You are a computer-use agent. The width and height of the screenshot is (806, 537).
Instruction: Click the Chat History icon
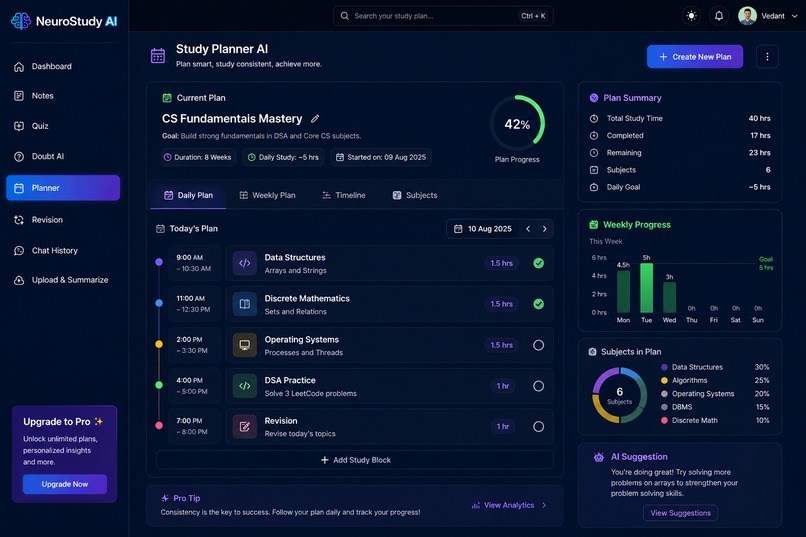tap(19, 251)
